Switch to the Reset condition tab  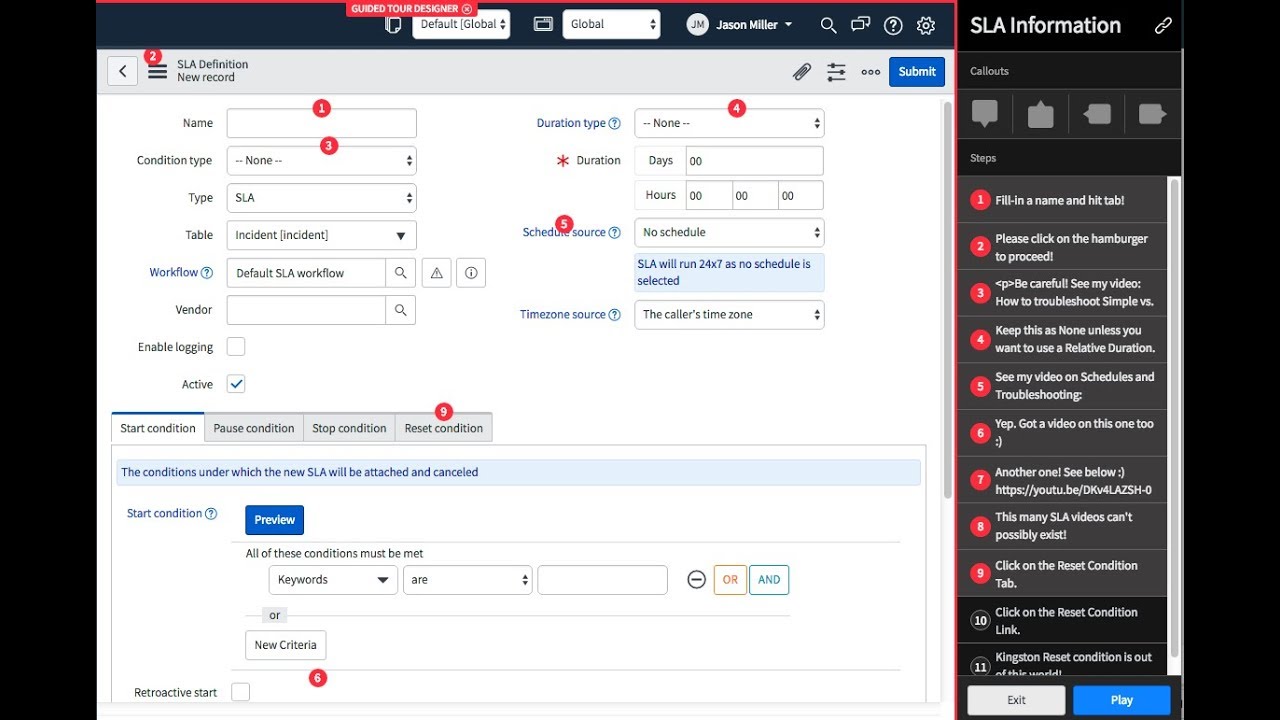tap(444, 428)
